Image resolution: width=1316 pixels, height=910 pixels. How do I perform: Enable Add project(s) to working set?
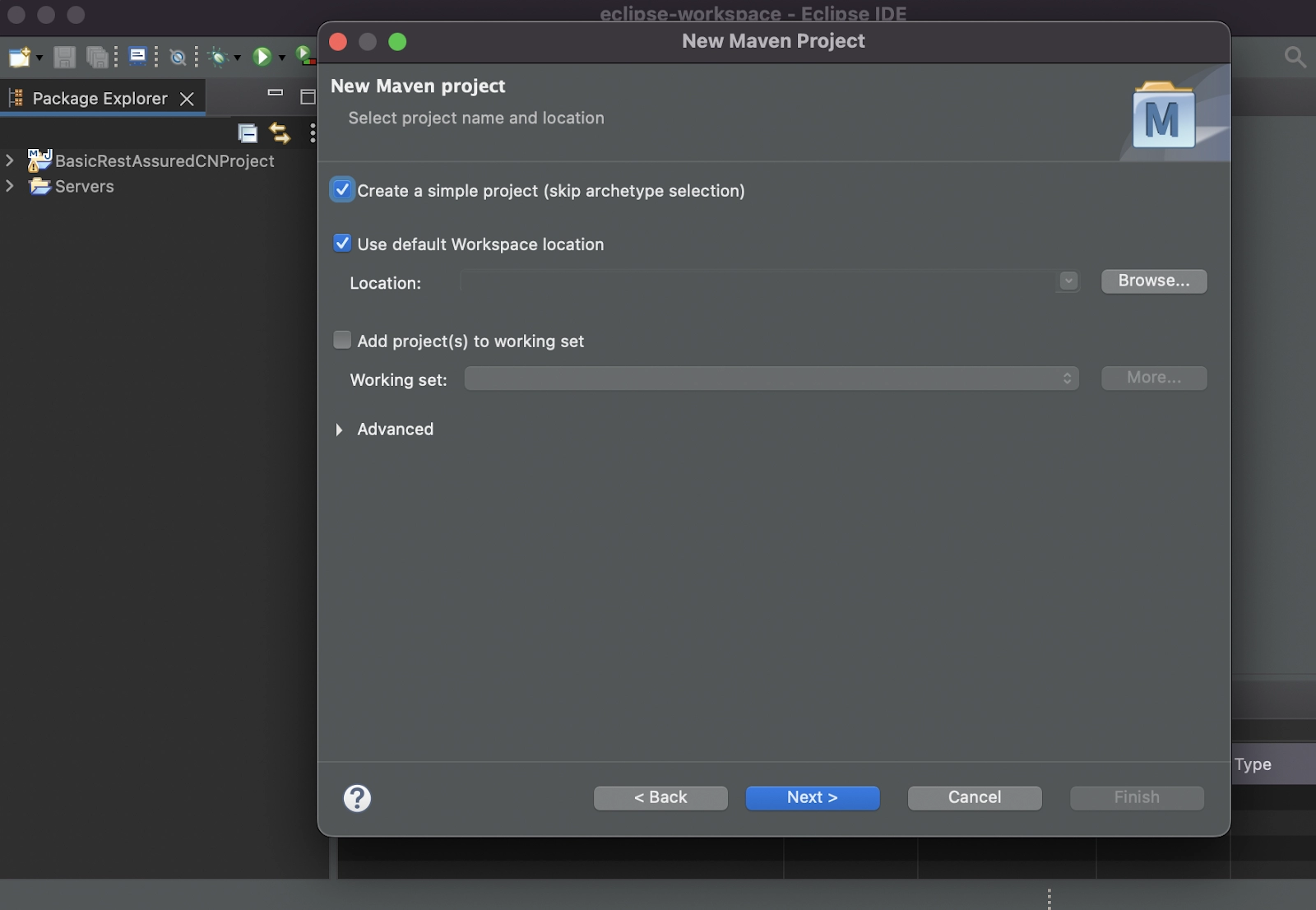(x=342, y=340)
